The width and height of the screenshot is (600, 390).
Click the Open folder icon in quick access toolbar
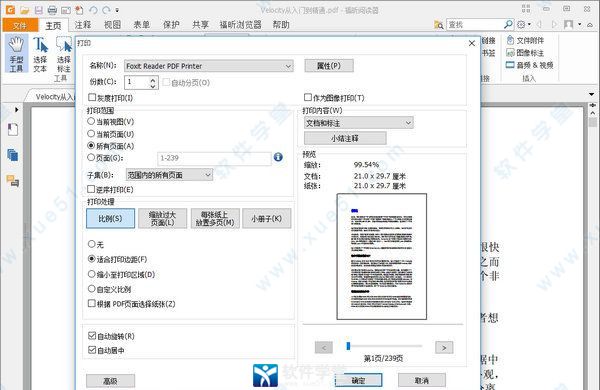point(25,10)
